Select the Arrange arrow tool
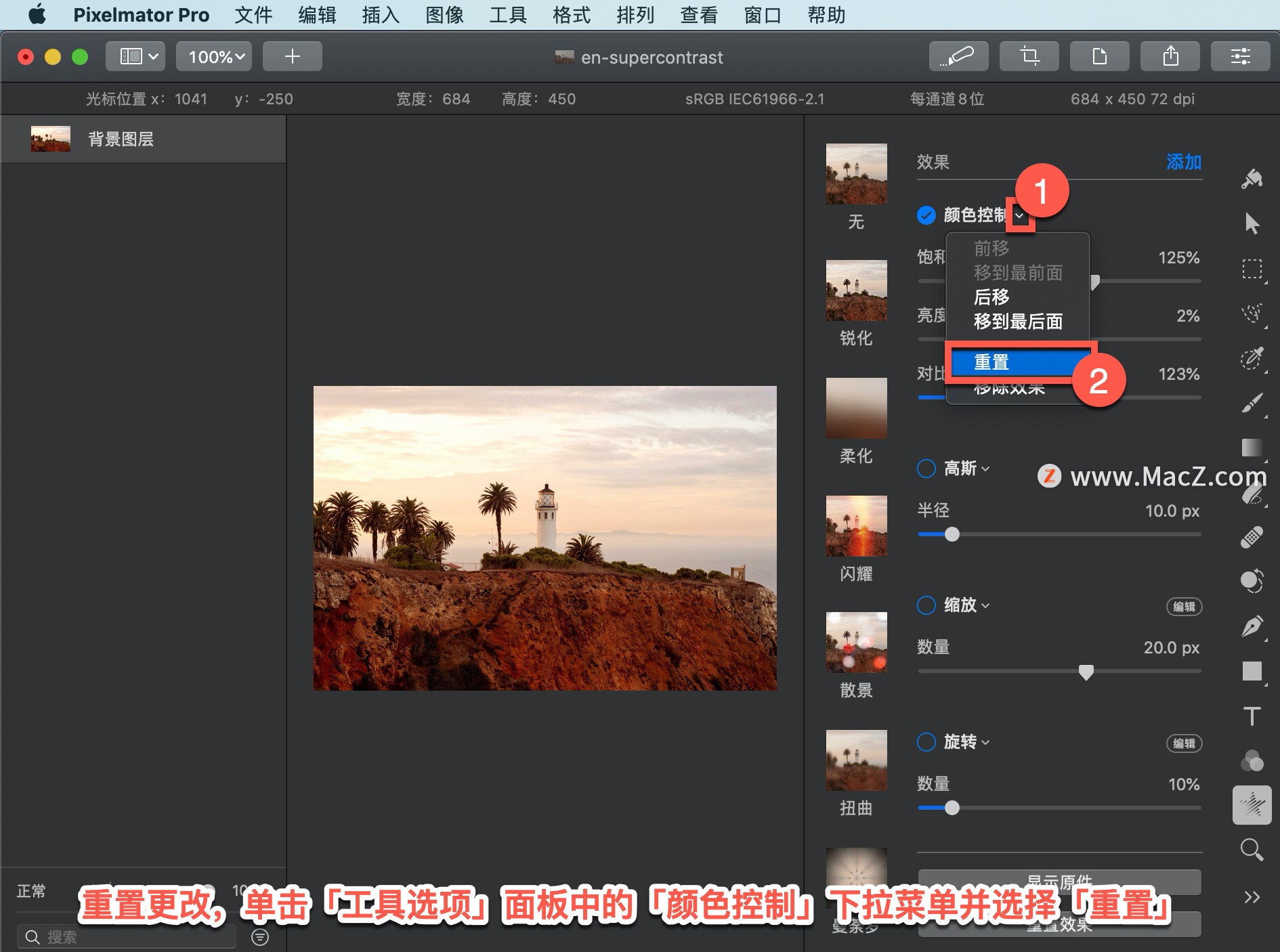1280x952 pixels. pyautogui.click(x=1252, y=223)
